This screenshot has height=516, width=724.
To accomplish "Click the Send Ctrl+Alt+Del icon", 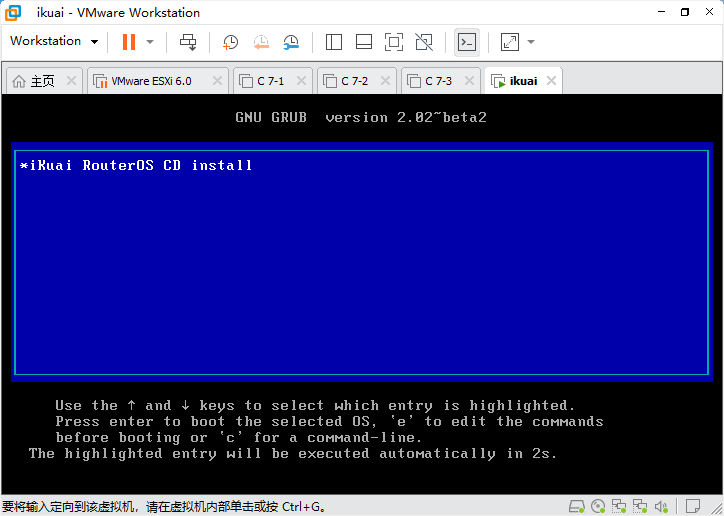I will coord(188,42).
